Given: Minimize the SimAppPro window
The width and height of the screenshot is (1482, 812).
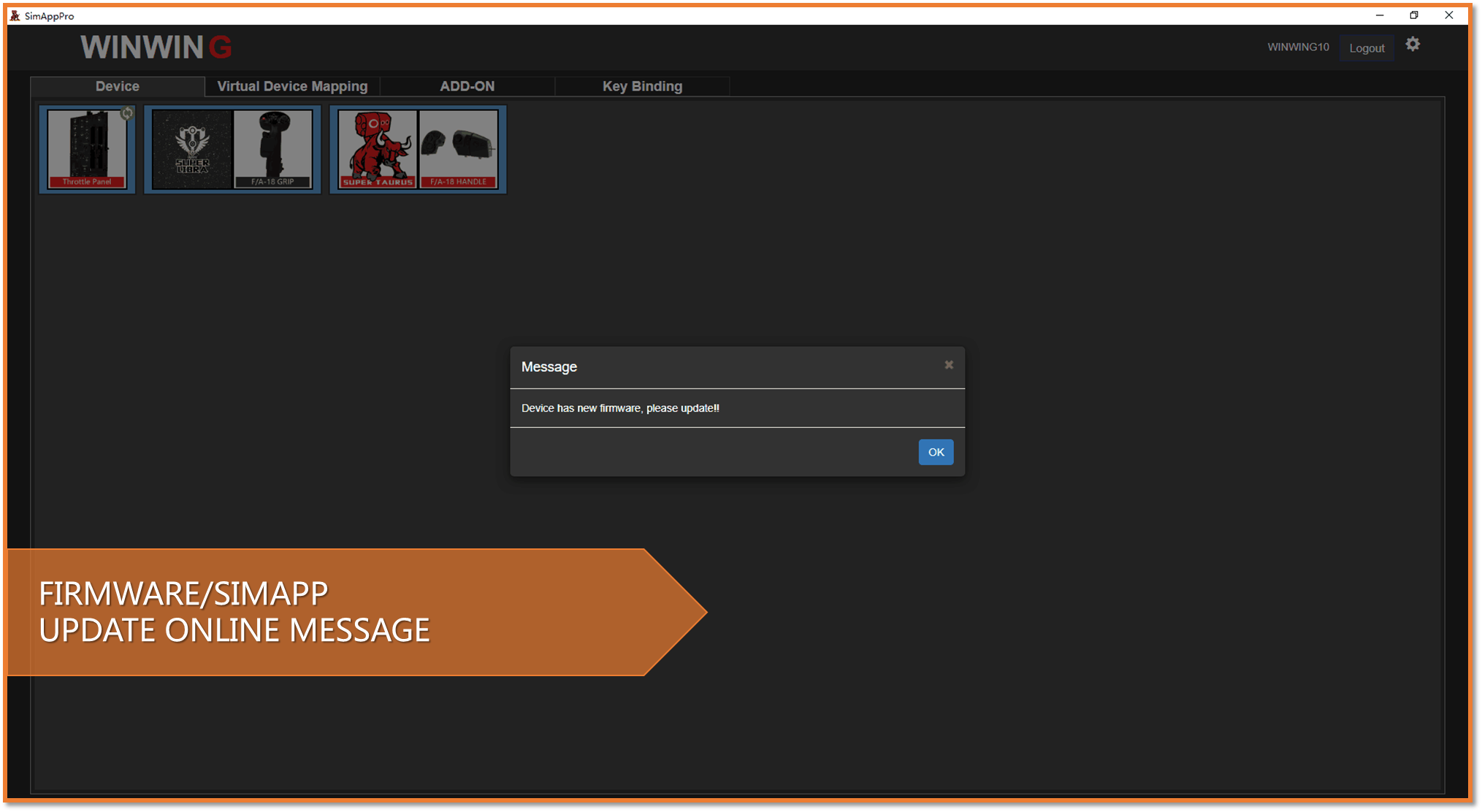Looking at the screenshot, I should (1380, 15).
